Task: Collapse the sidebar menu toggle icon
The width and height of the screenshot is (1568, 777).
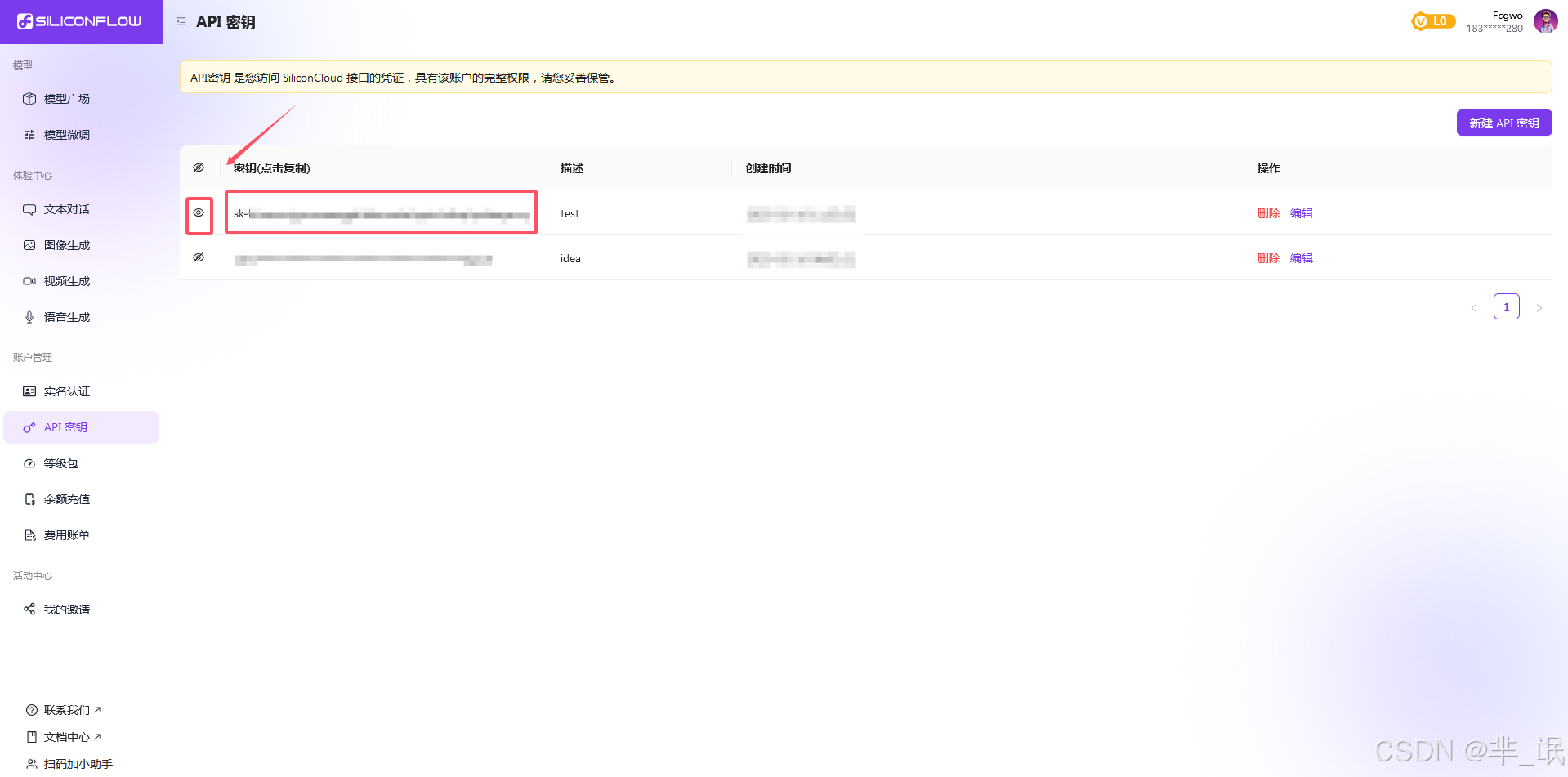Action: pos(181,21)
